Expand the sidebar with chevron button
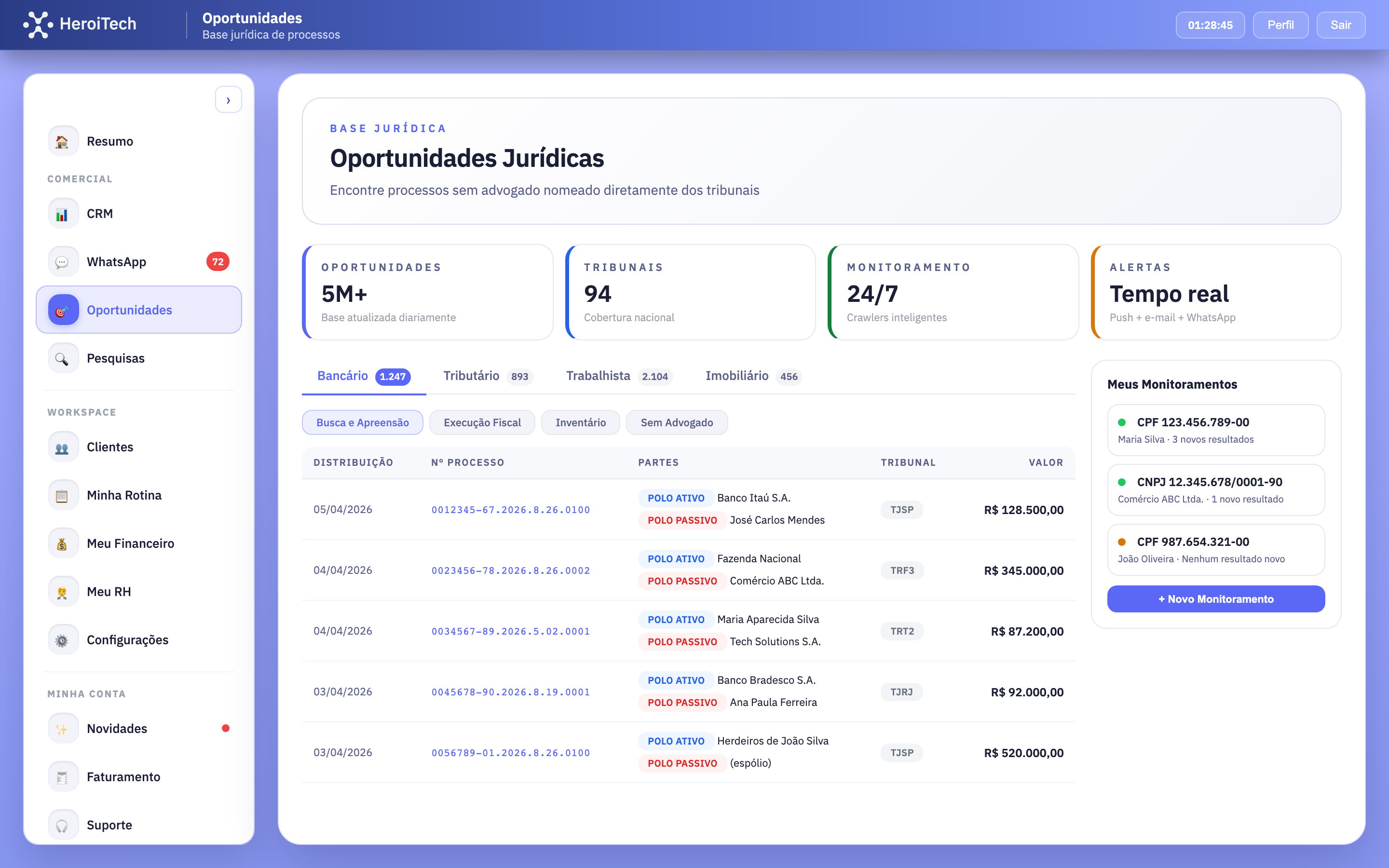The width and height of the screenshot is (1389, 868). 229,100
